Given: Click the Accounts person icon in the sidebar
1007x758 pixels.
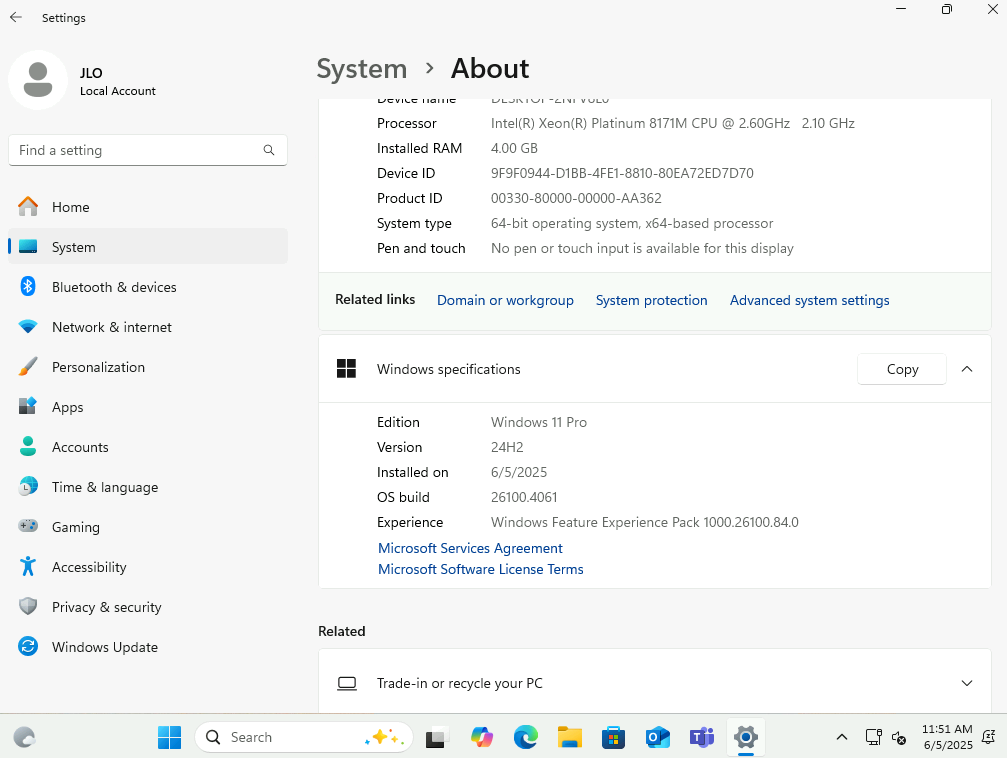Looking at the screenshot, I should (x=28, y=446).
